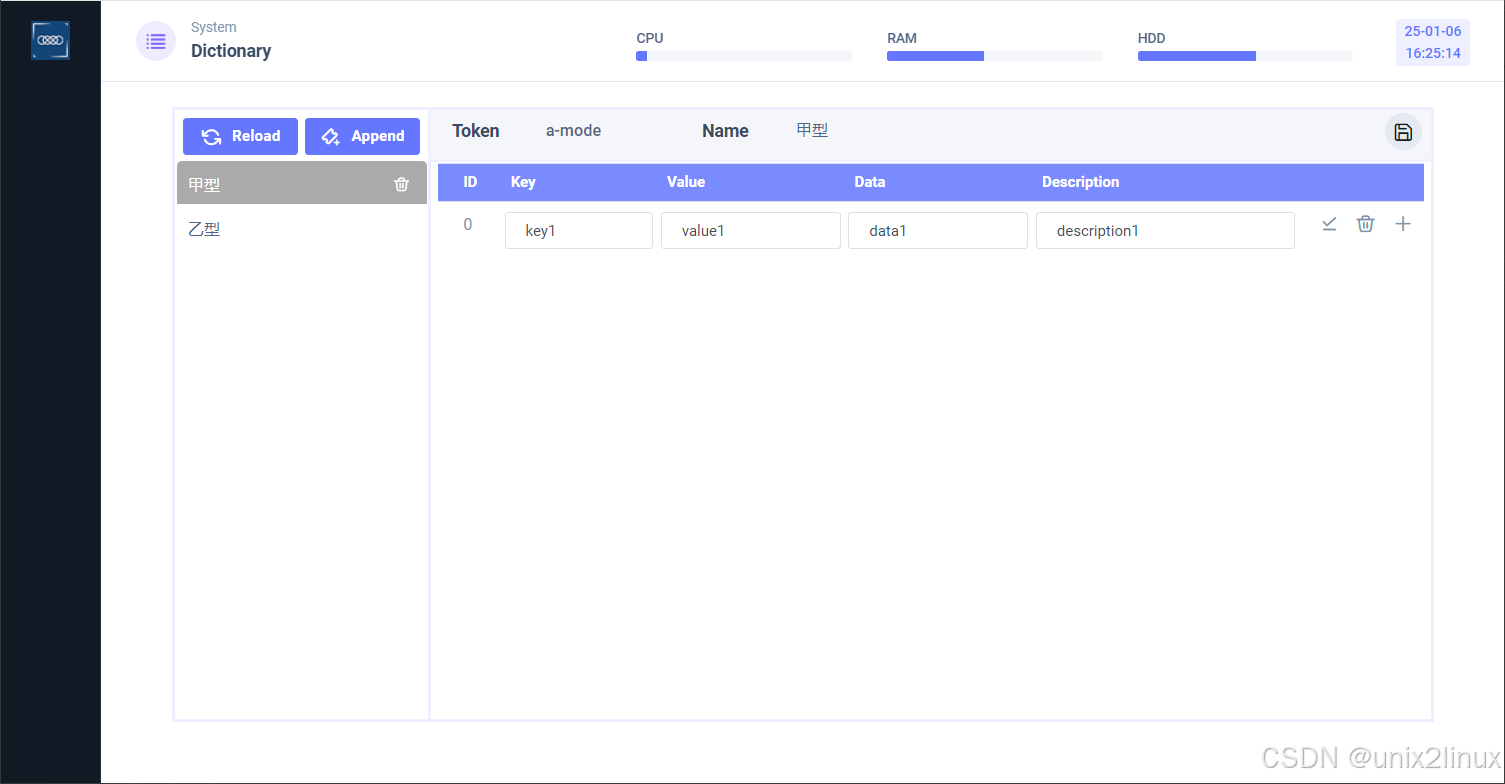
Task: Add a new row with plus icon
Action: 1403,224
